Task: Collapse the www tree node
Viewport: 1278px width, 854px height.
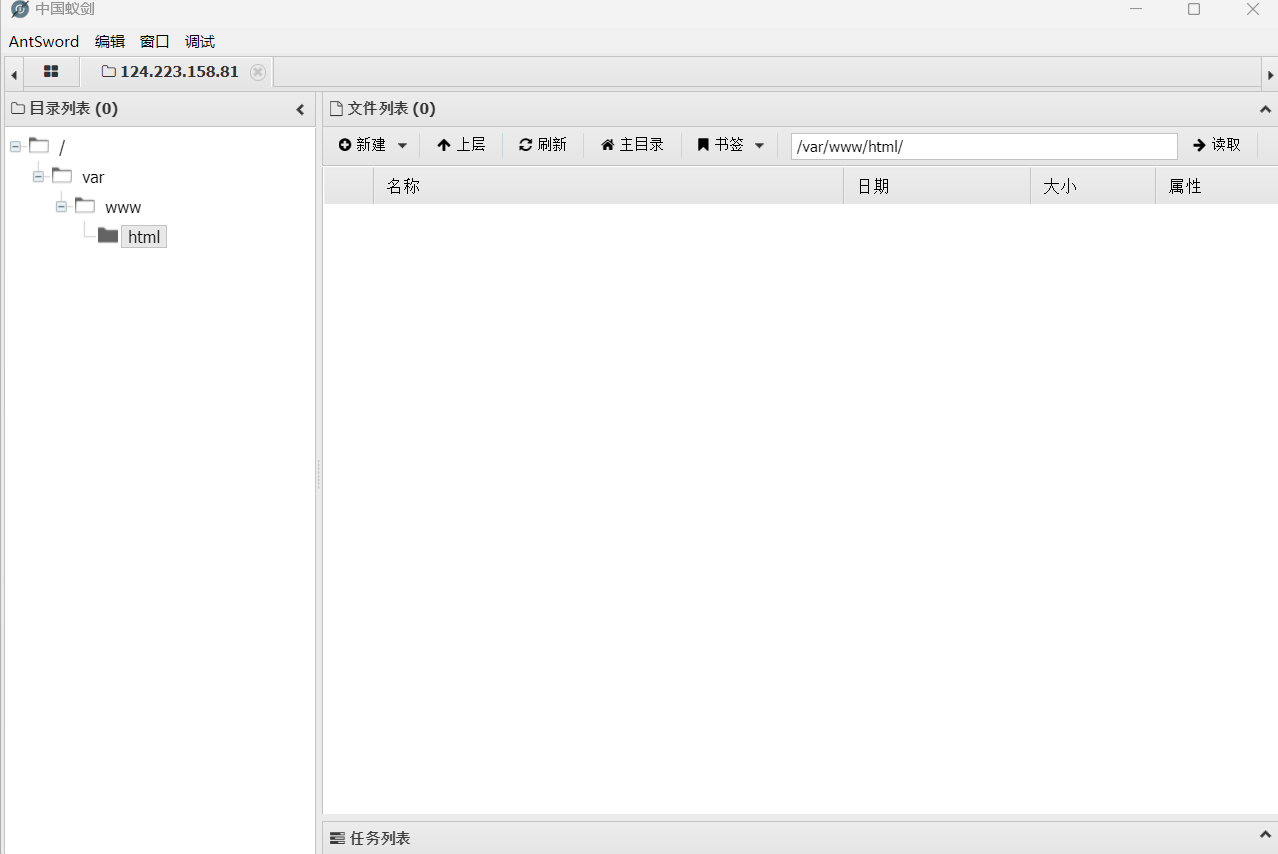Action: point(61,207)
